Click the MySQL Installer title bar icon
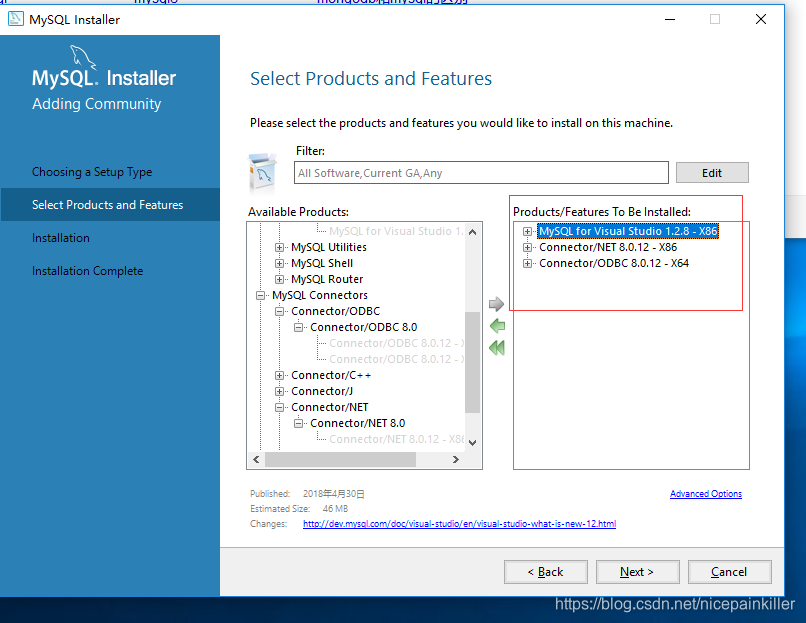Screen dimensions: 806x623 tap(15, 18)
